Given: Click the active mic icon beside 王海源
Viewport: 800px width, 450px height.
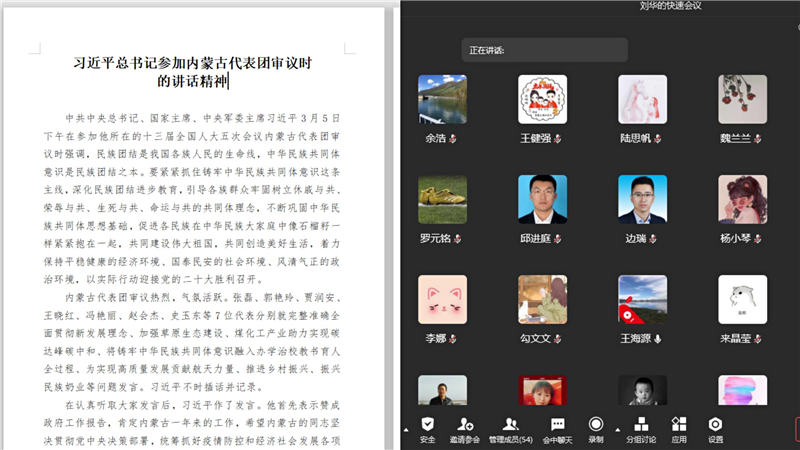Looking at the screenshot, I should click(x=658, y=338).
